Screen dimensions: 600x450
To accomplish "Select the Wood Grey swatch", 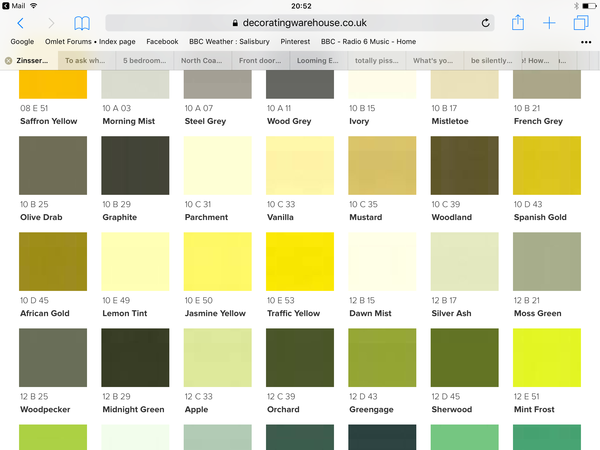I will coord(300,84).
